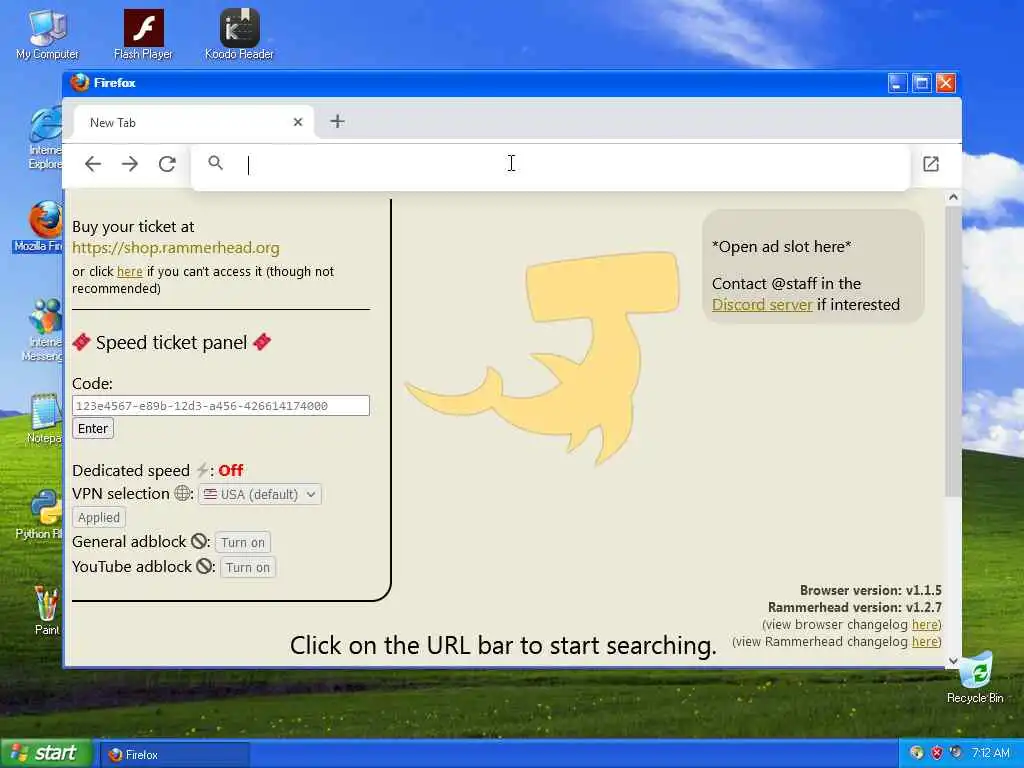The image size is (1024, 768).
Task: Minimize the Firefox window
Action: [897, 83]
